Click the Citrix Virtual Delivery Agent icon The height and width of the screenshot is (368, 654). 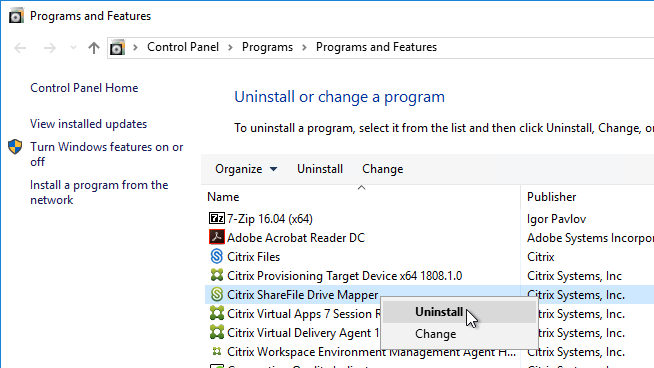click(x=216, y=332)
